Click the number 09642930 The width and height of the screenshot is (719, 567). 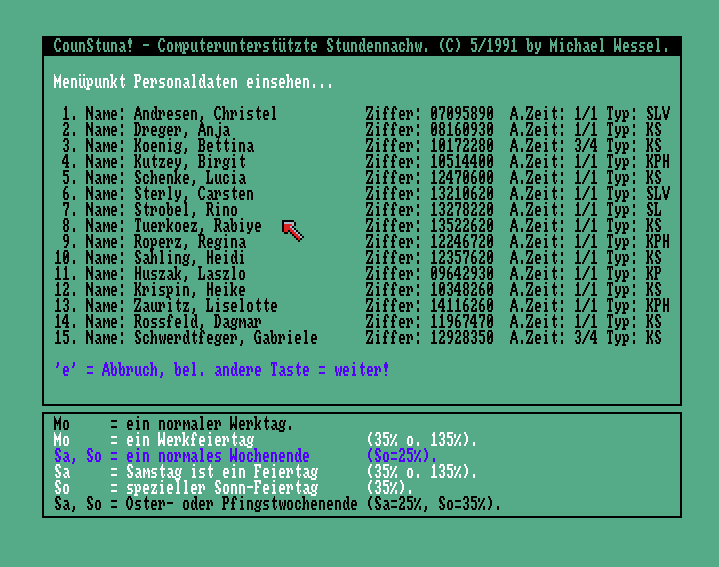462,274
